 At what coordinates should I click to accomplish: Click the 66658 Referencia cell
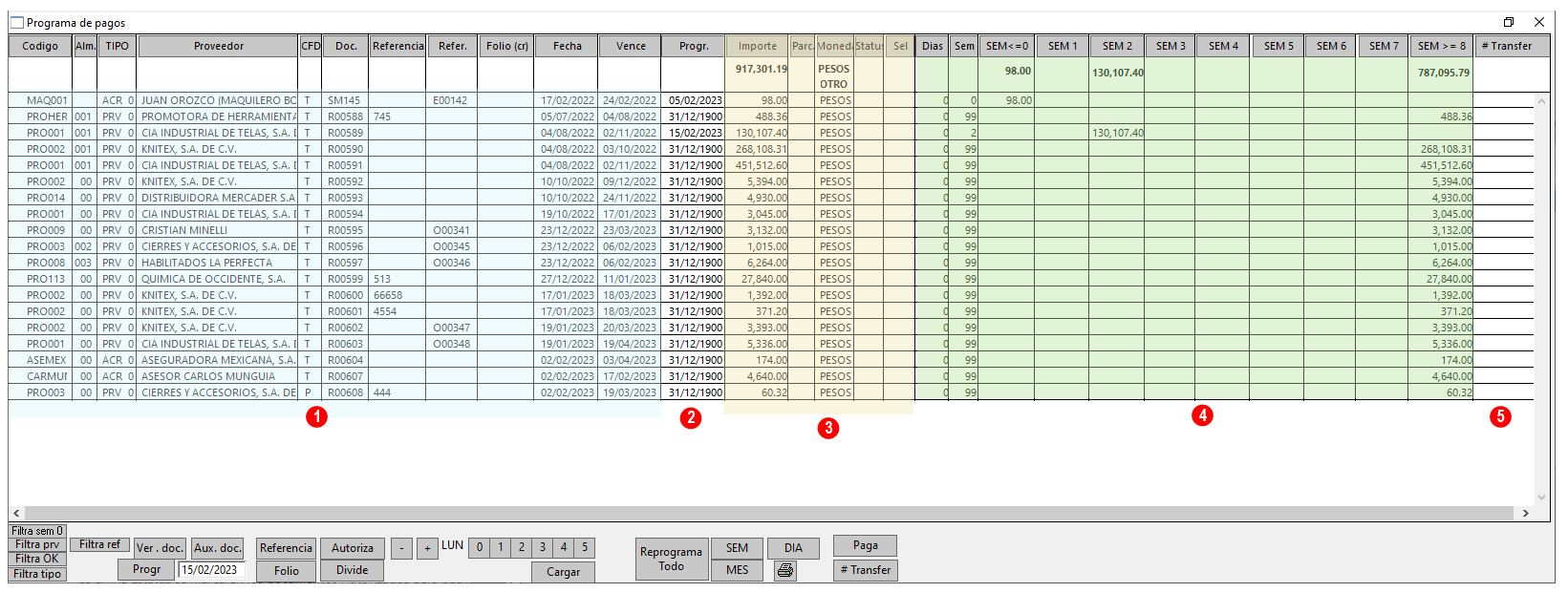pyautogui.click(x=397, y=295)
